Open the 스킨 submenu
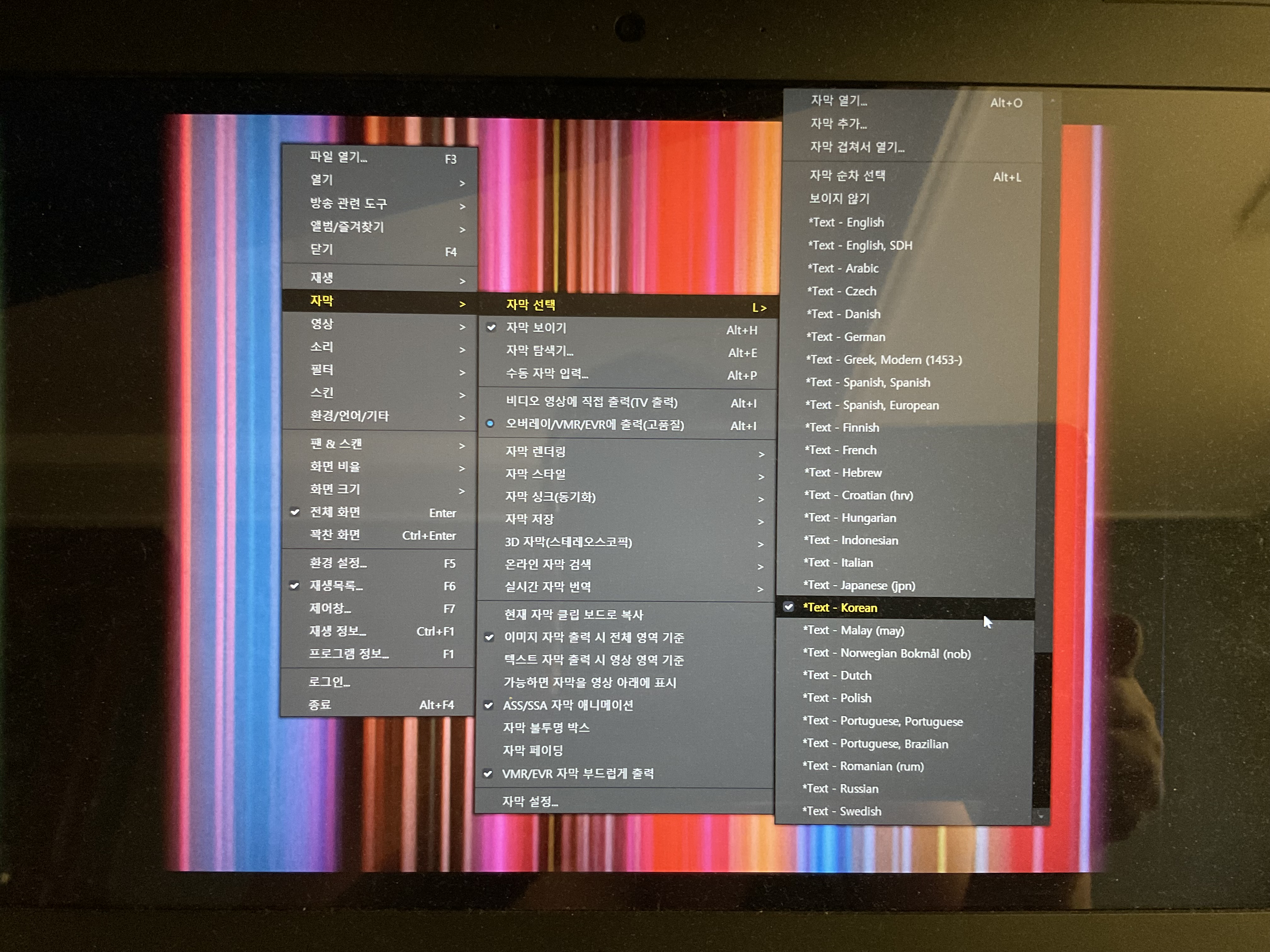 (x=380, y=394)
